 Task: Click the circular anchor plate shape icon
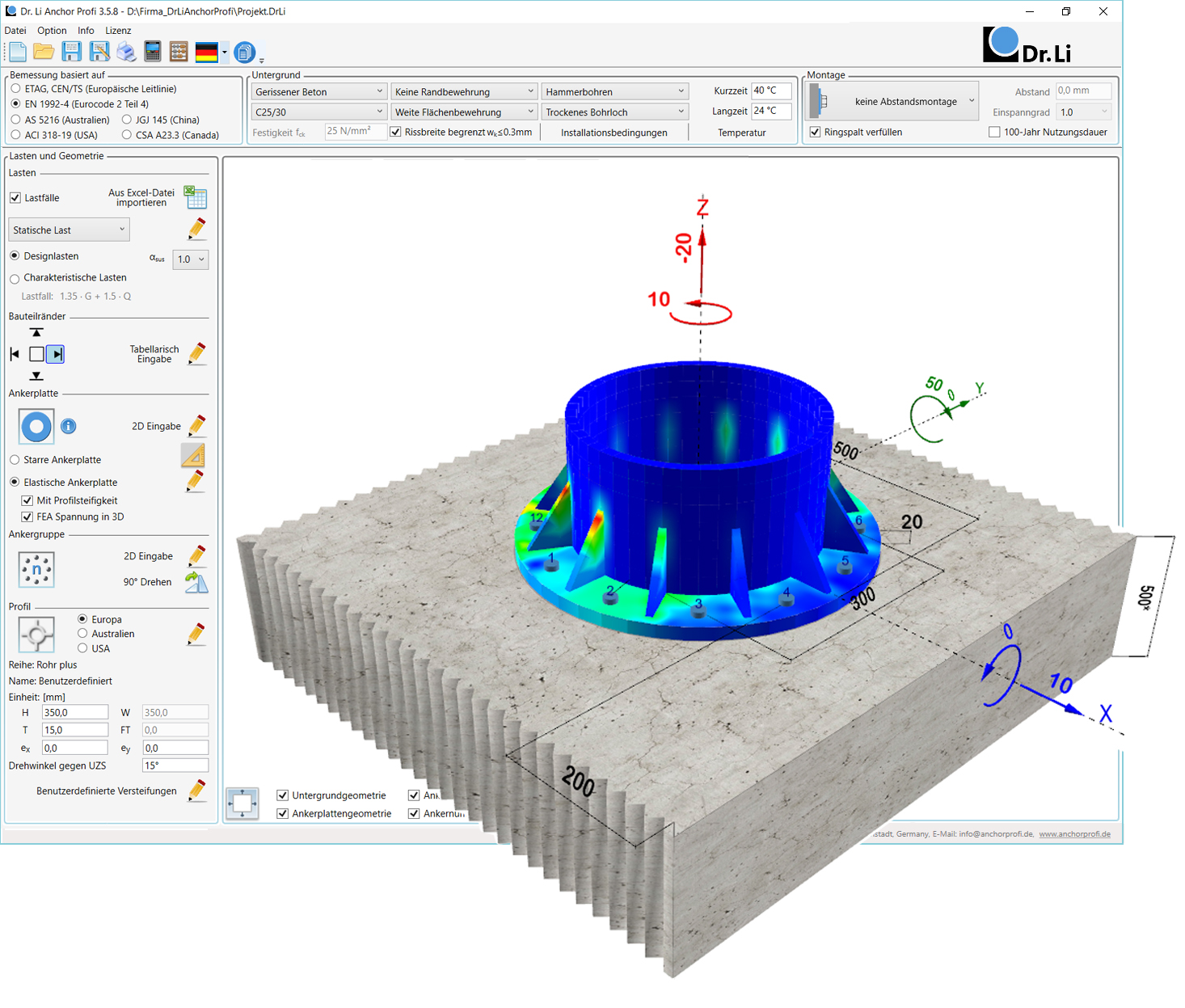(x=36, y=426)
